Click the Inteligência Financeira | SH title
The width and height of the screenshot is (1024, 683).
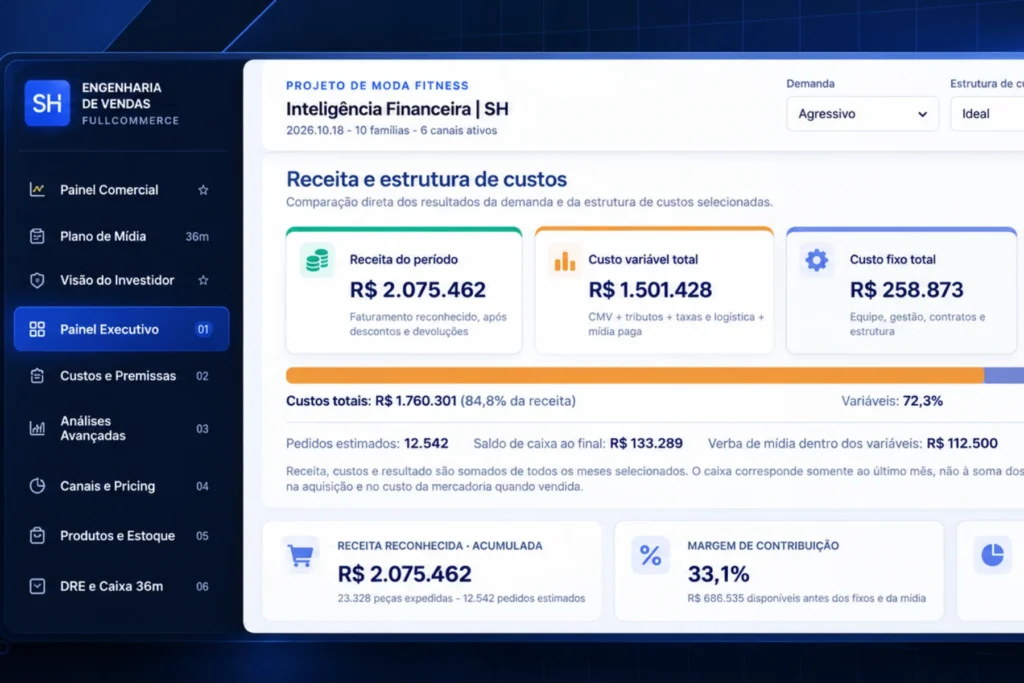[x=397, y=109]
